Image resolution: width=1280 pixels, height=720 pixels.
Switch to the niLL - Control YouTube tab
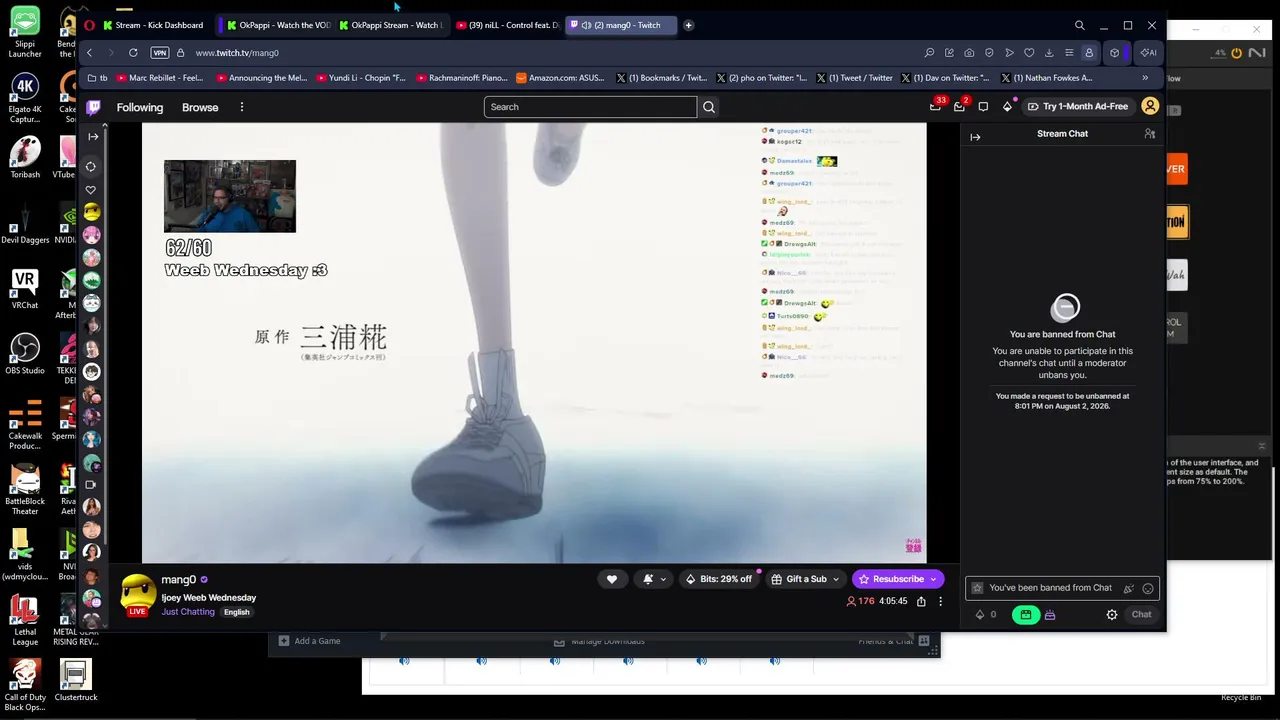pyautogui.click(x=507, y=25)
